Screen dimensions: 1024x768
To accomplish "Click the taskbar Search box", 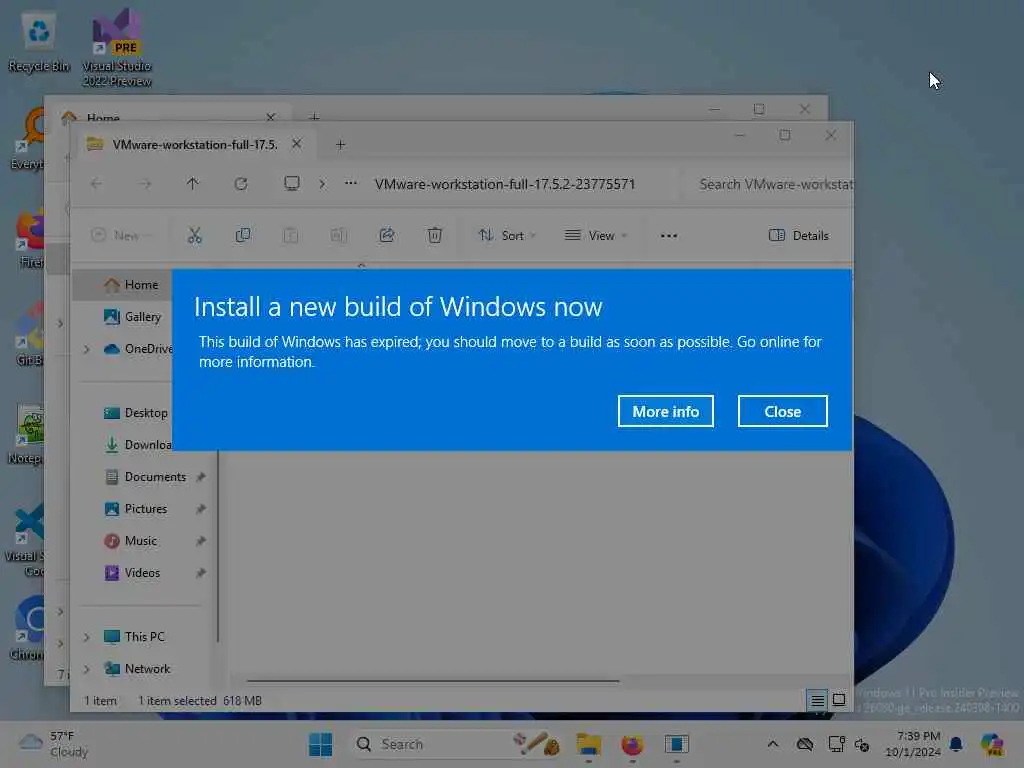I will click(457, 744).
